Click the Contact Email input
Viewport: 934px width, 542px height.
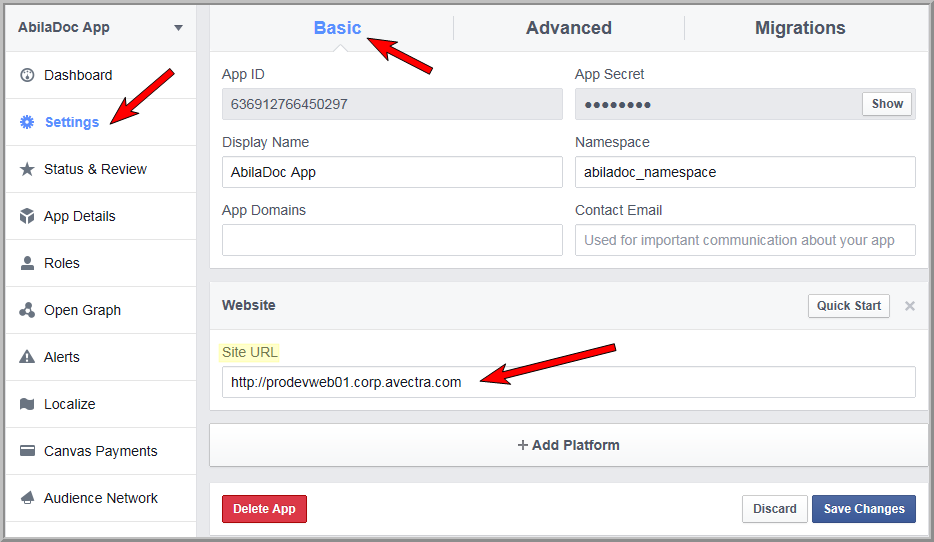tap(745, 240)
